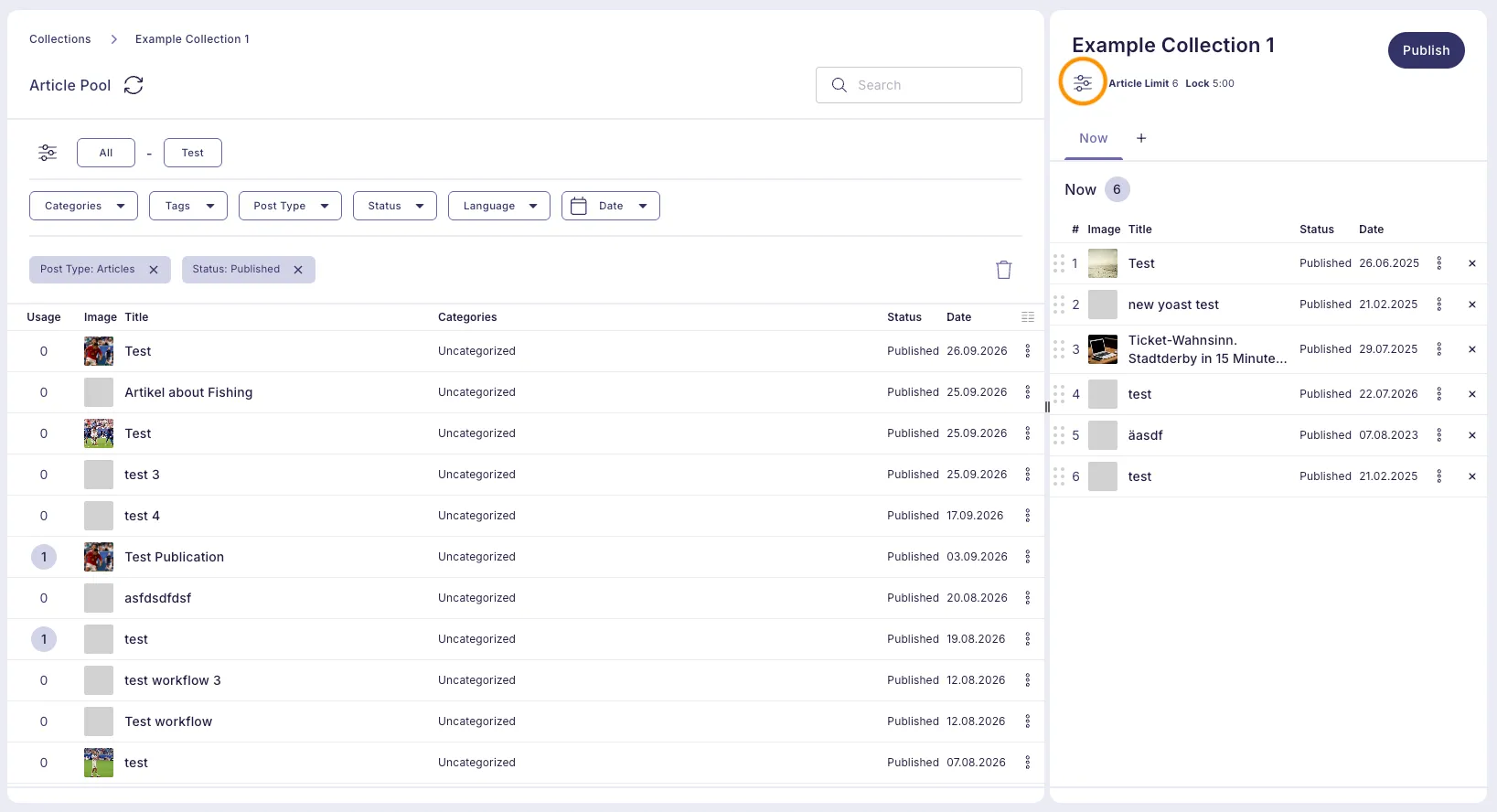Open options for collection item äasdf
1497x812 pixels.
pos(1439,435)
